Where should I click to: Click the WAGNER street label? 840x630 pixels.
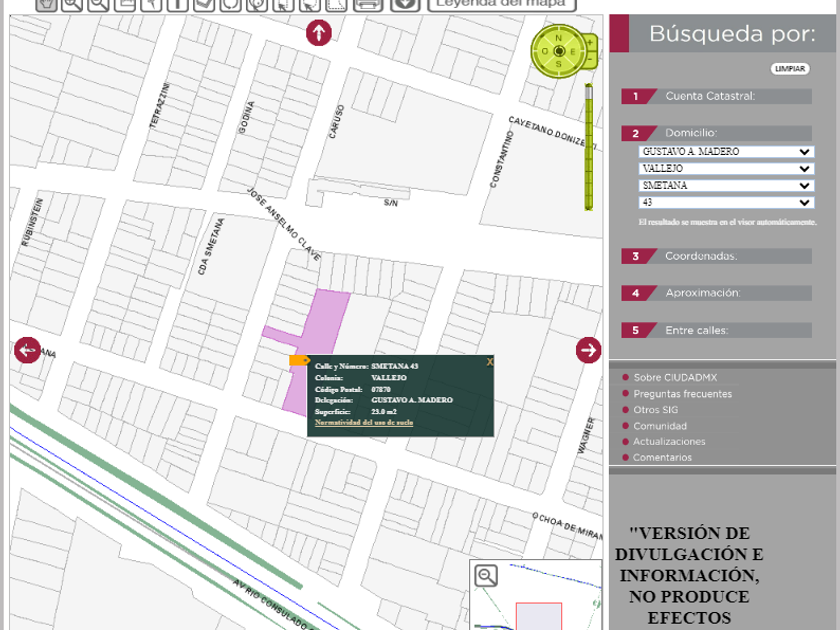(x=586, y=436)
